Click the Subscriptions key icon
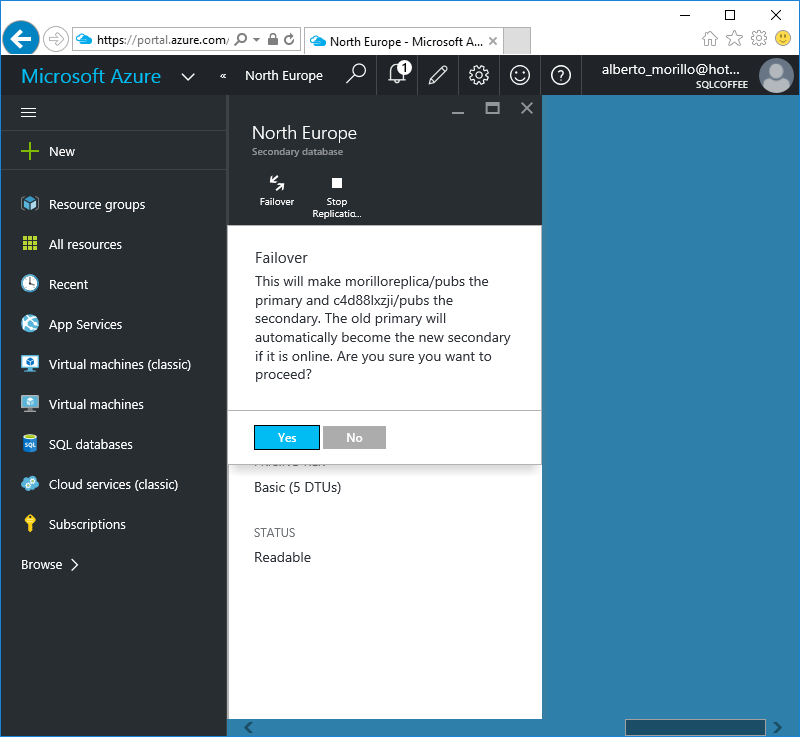The width and height of the screenshot is (800, 737). point(30,523)
